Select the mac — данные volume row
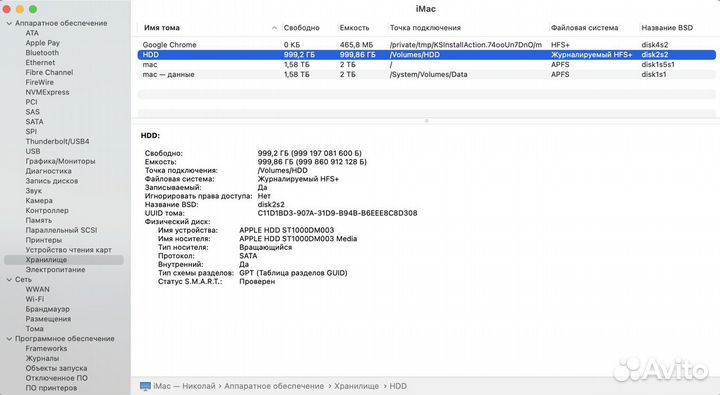The height and width of the screenshot is (395, 720). coord(427,74)
